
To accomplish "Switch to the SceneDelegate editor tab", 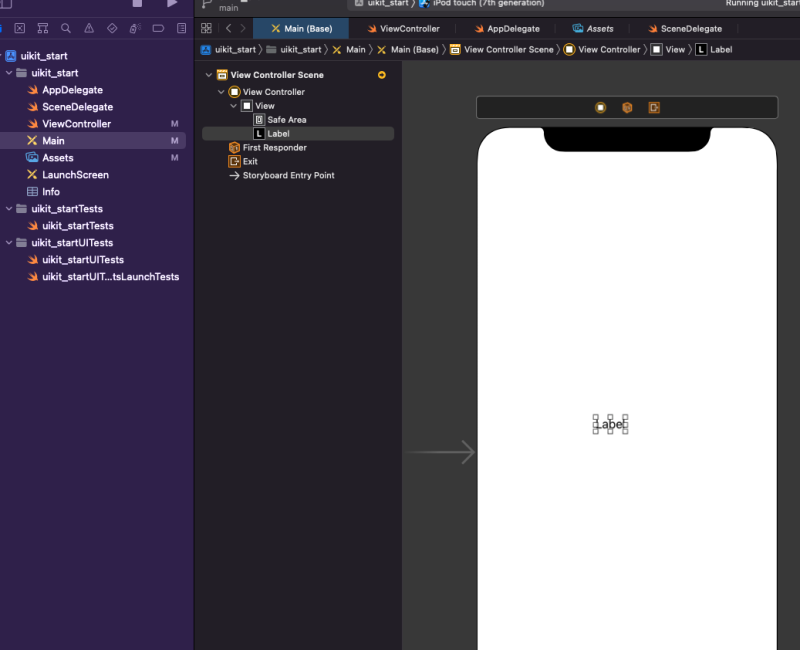I will pyautogui.click(x=684, y=29).
